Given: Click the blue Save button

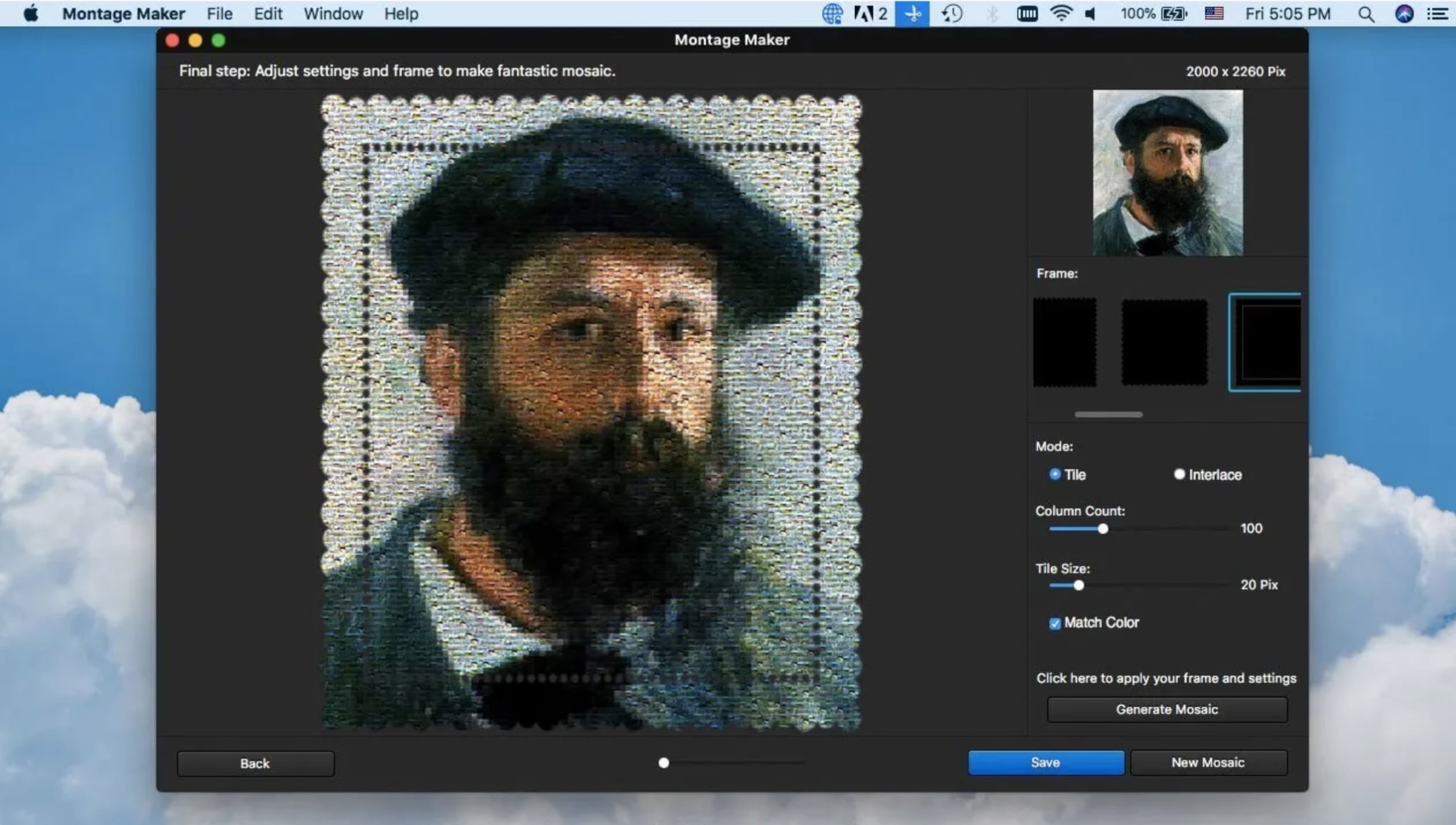Looking at the screenshot, I should tap(1045, 763).
